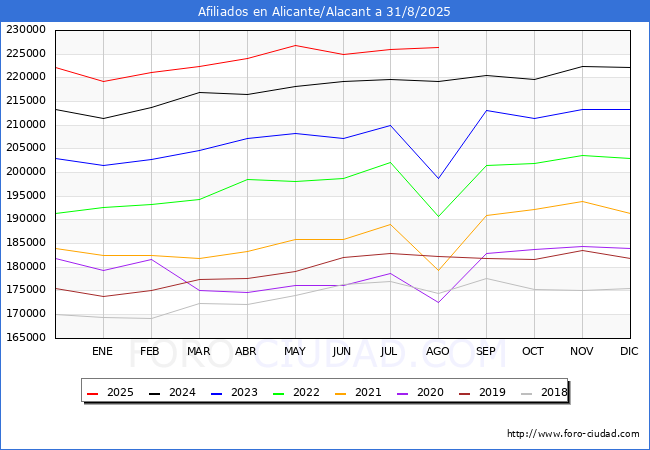
Task: Click the NOV month axis label
Action: pos(582,351)
